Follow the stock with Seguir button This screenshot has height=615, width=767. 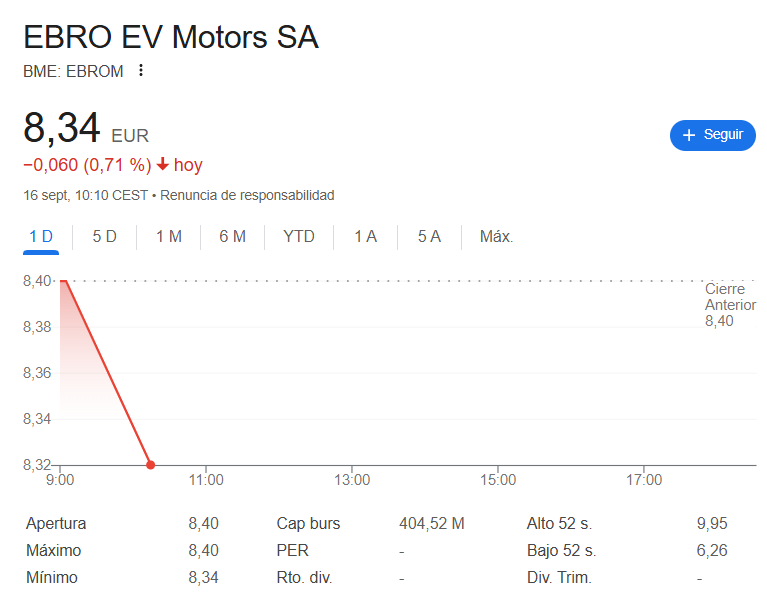pos(713,135)
